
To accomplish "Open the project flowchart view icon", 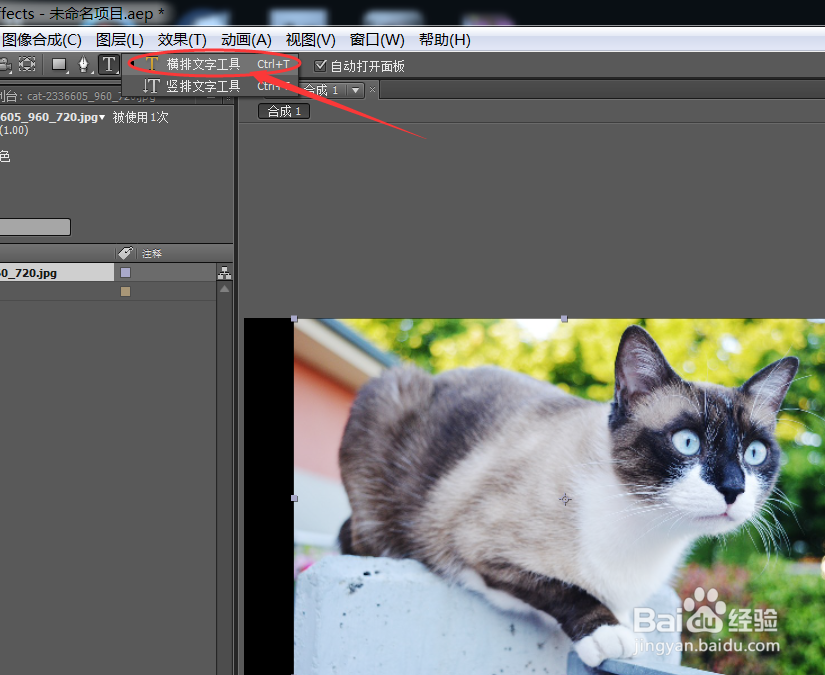I will (x=224, y=273).
